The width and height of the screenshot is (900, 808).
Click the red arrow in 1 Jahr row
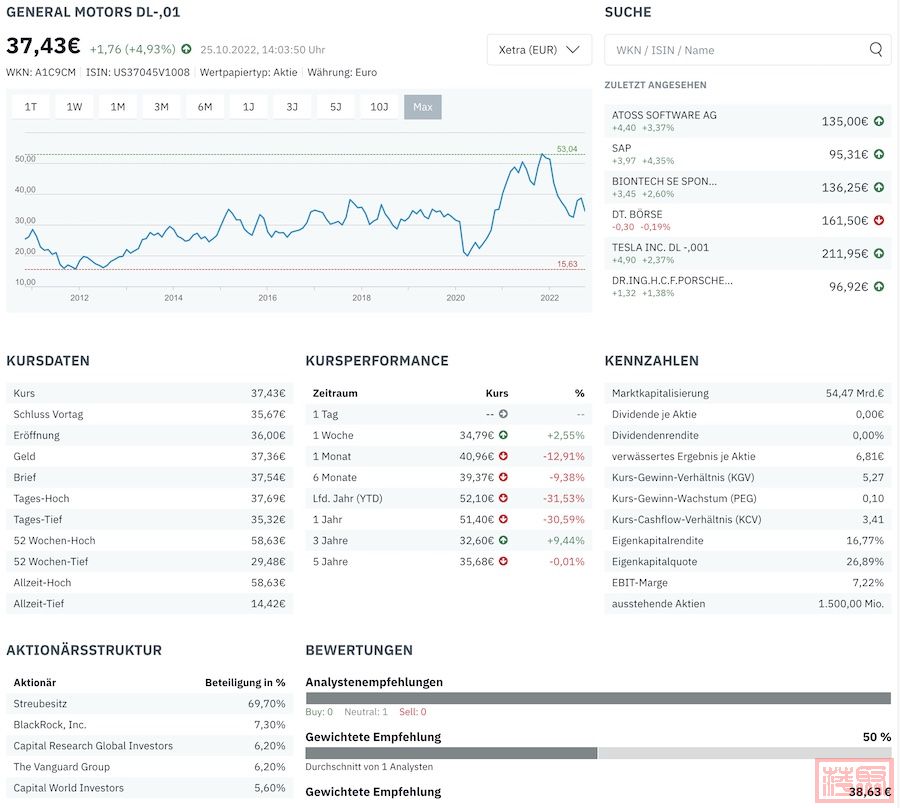tap(503, 519)
